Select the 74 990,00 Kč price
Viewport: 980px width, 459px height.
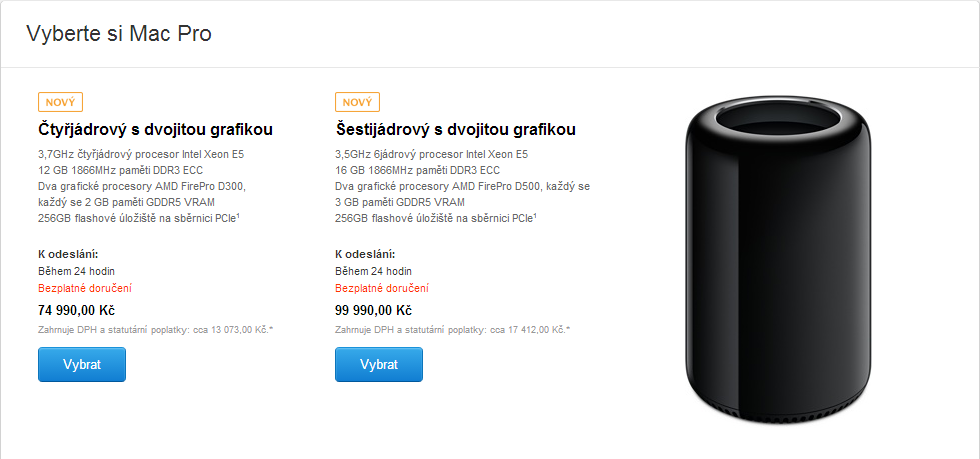(x=76, y=310)
